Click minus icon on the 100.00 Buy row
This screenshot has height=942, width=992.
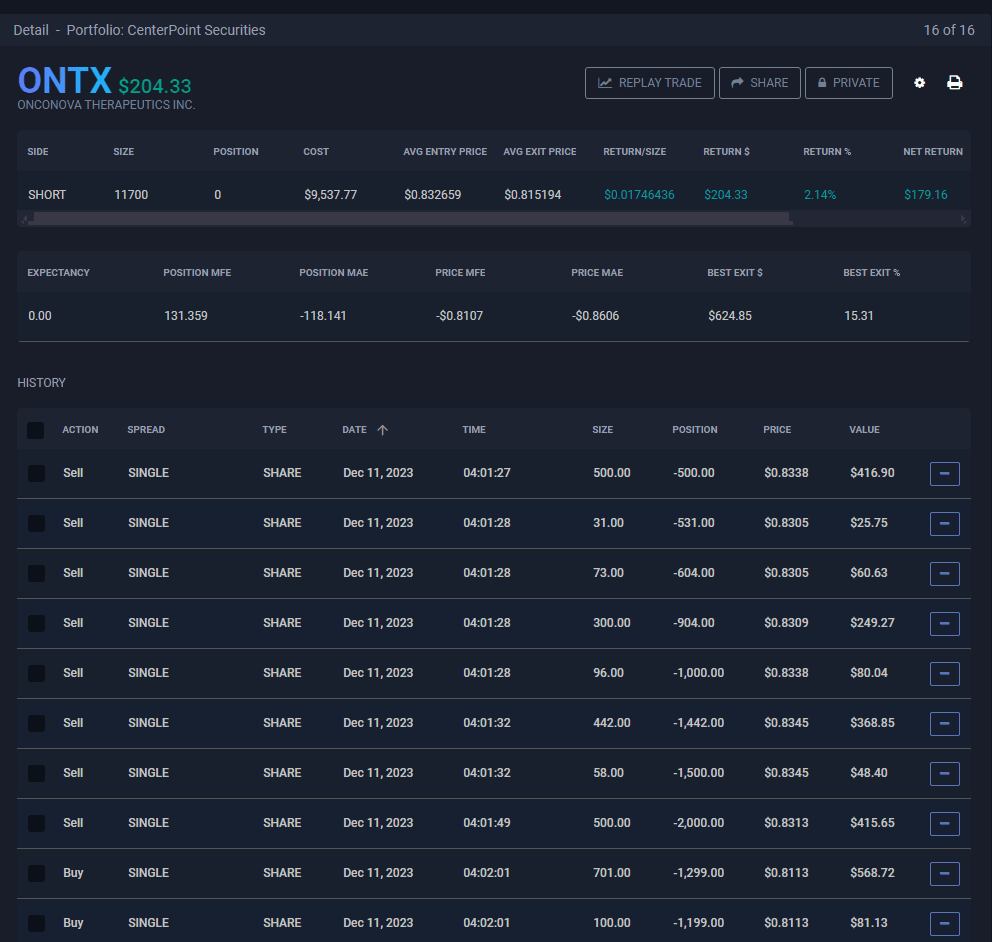pyautogui.click(x=944, y=923)
